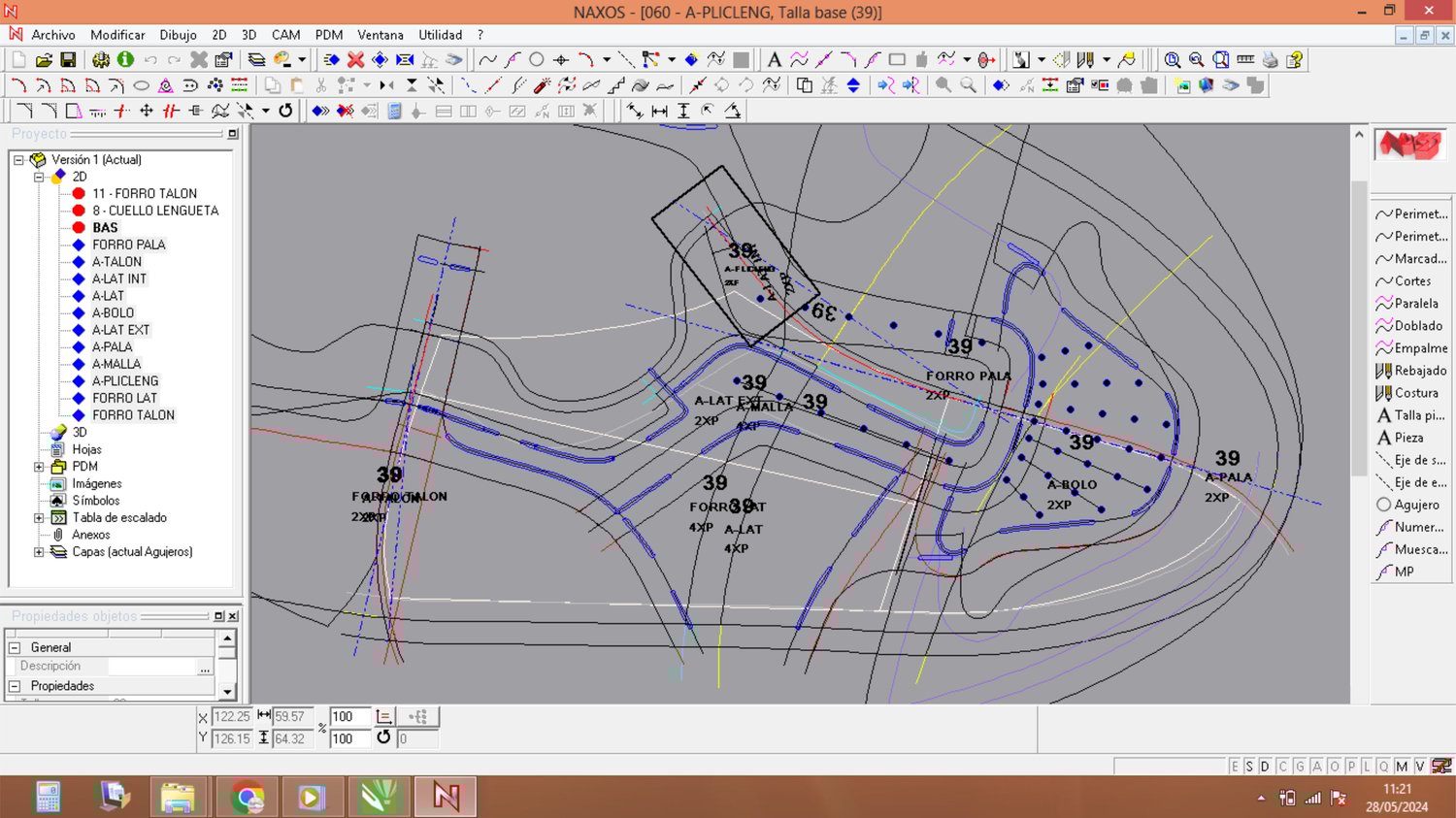The width and height of the screenshot is (1456, 818).
Task: Click the green information icon
Action: pos(125,60)
